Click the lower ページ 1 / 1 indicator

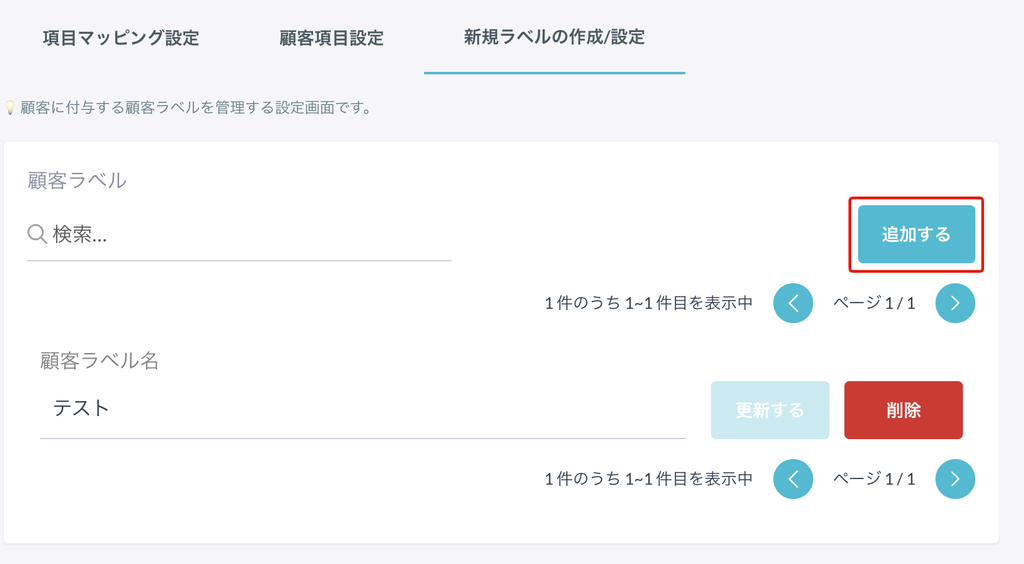pos(874,479)
